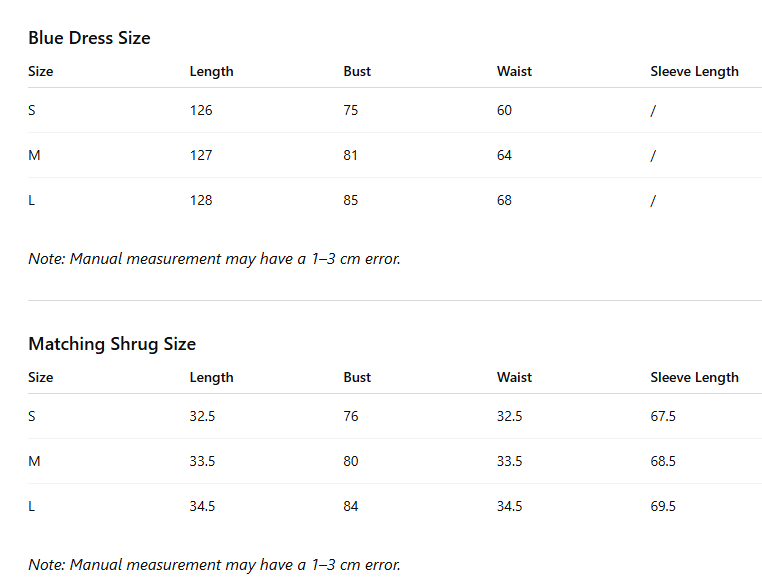Click the 126 length value for dress size S
The image size is (762, 587).
(x=201, y=110)
